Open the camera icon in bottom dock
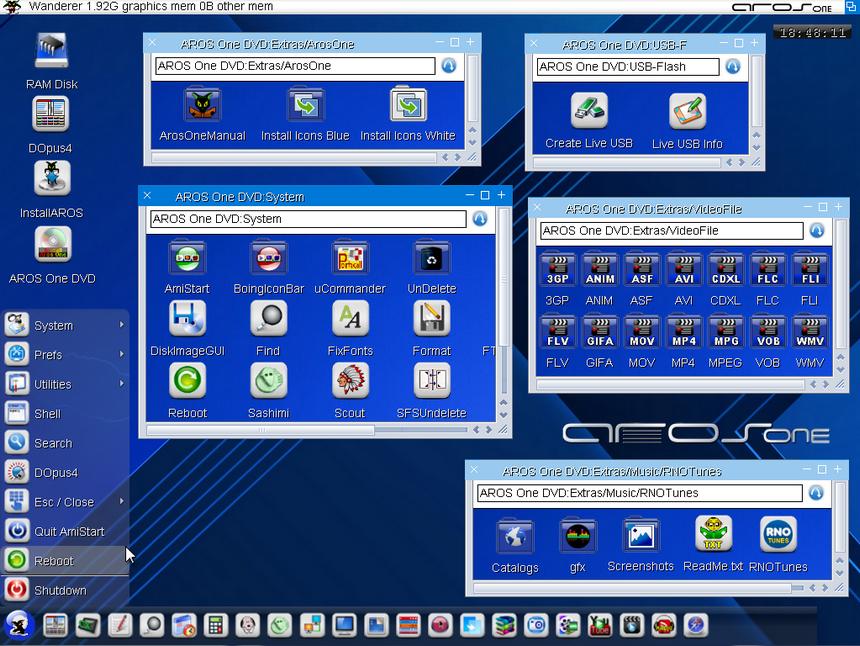 pos(536,625)
